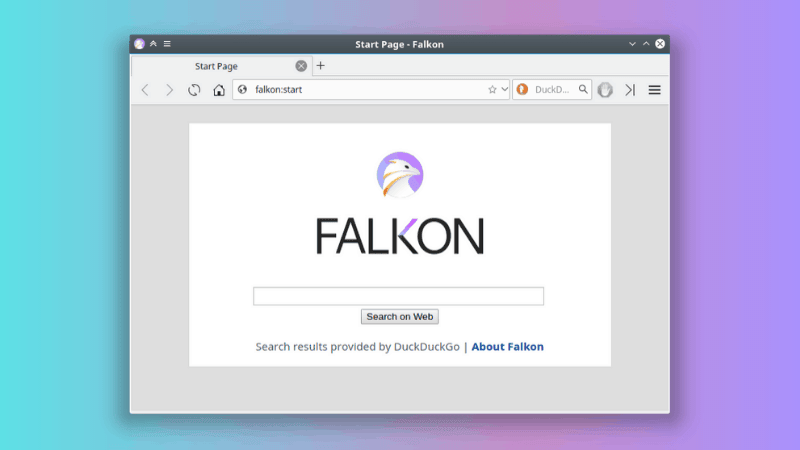Click the magnifier icon in search bar
Screen dimensions: 800x450
tap(584, 90)
